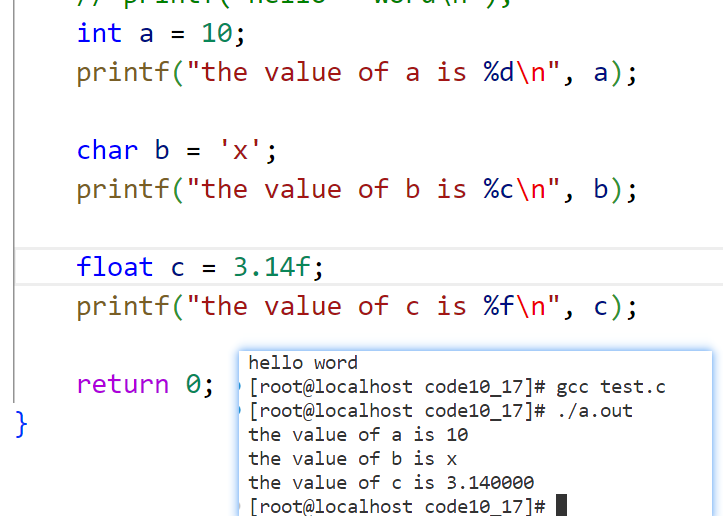Click the printf line with "%d\n", a
723x516 pixels.
point(357,73)
